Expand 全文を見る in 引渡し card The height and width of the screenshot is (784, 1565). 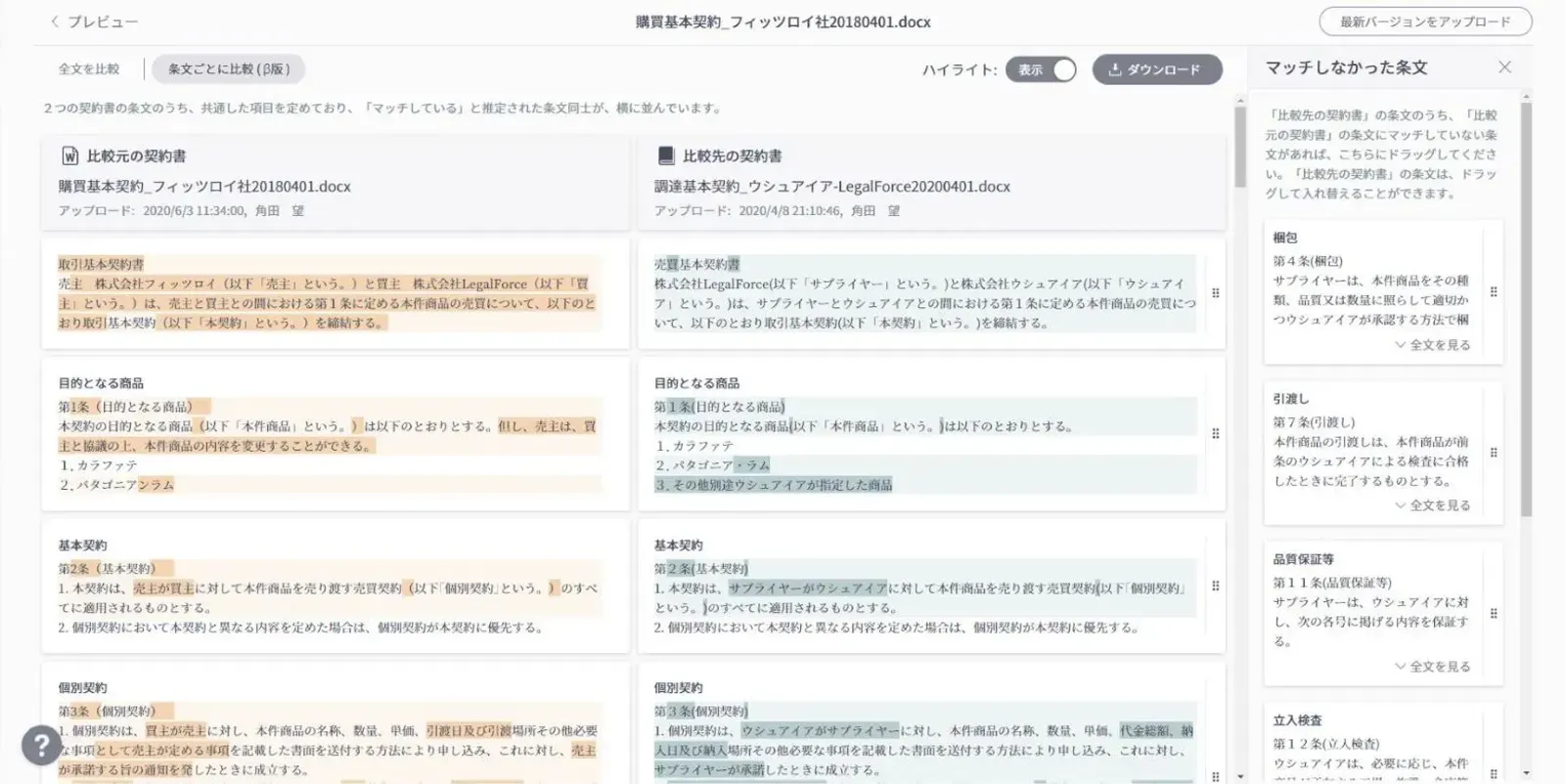(x=1433, y=505)
